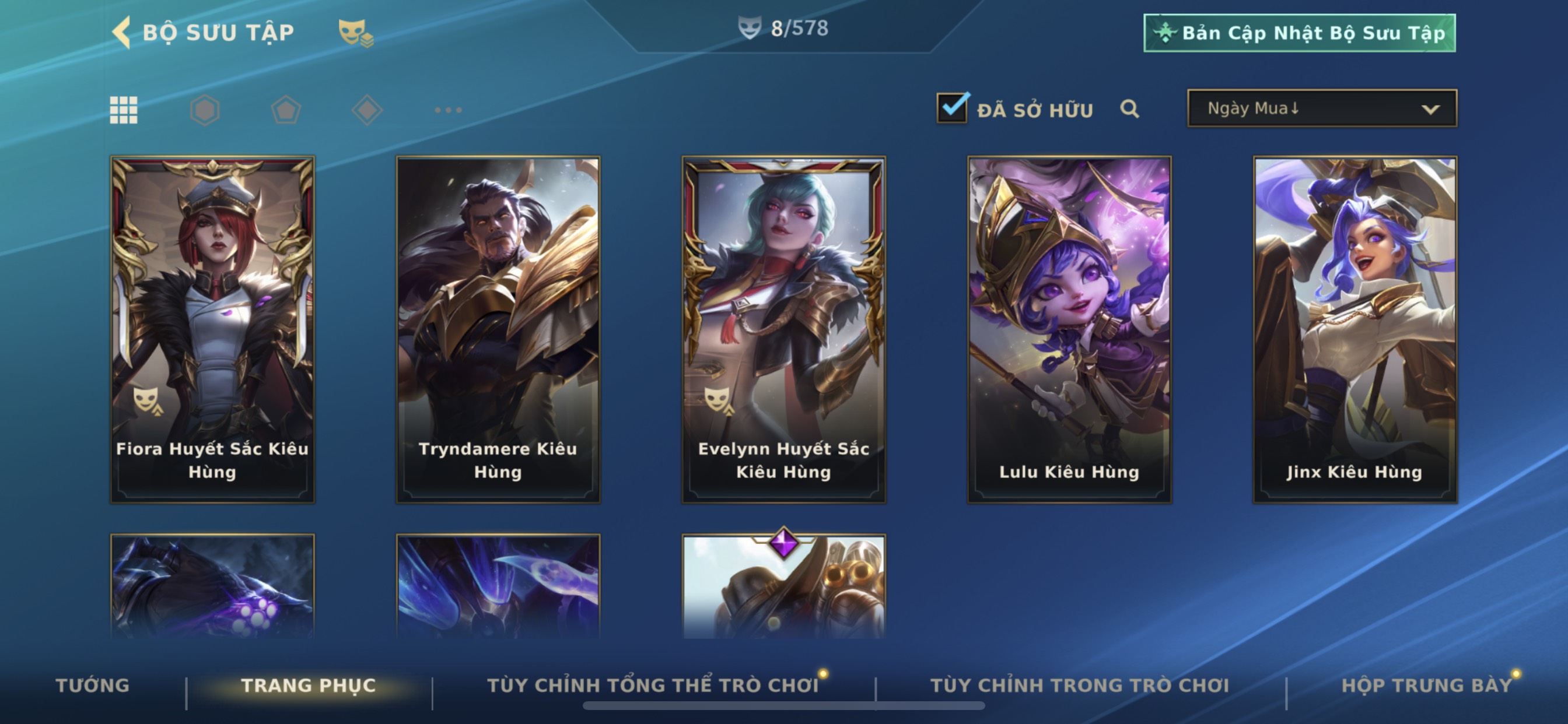Open the gold mask skin collection icon
Screen dimensions: 1568x724
[x=355, y=32]
